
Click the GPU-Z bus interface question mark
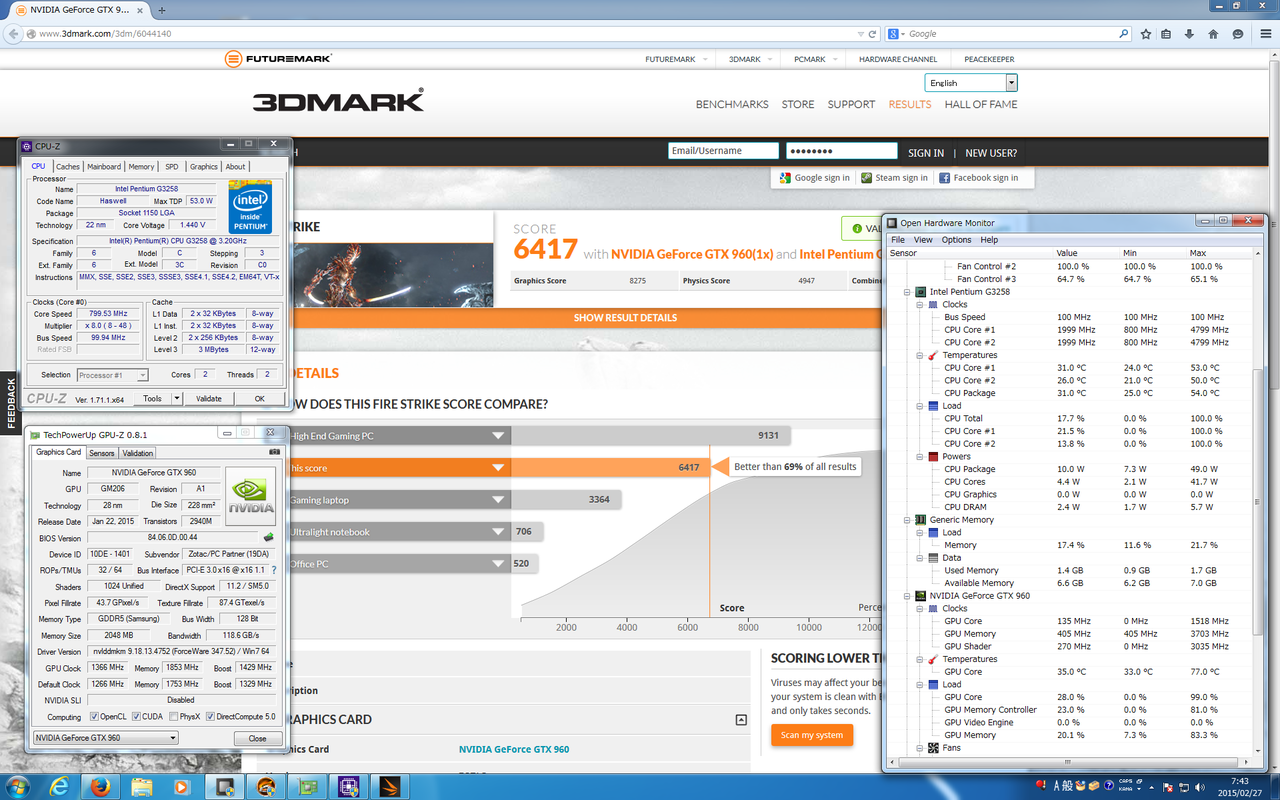(x=274, y=570)
